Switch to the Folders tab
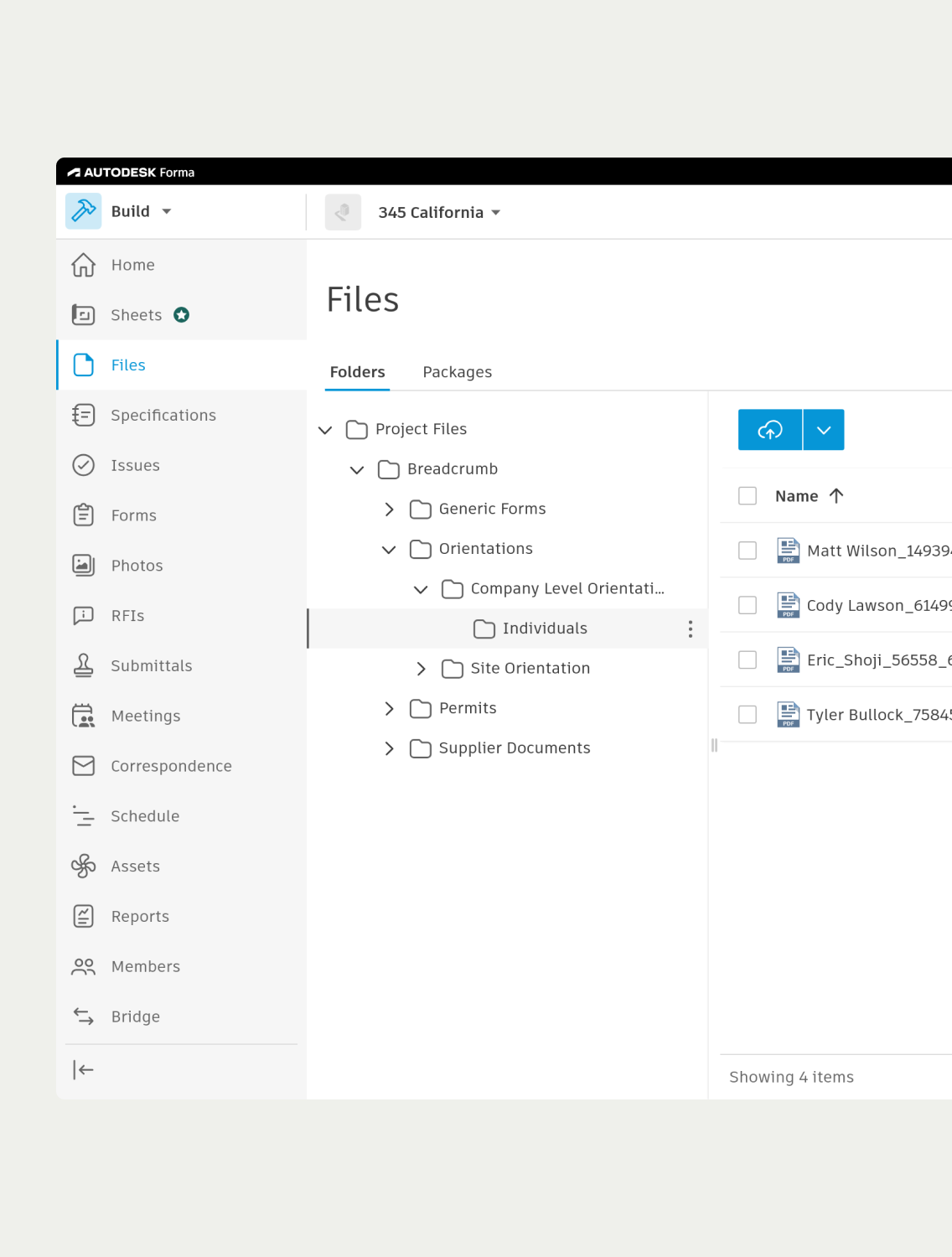Viewport: 952px width, 1257px height. click(x=358, y=372)
